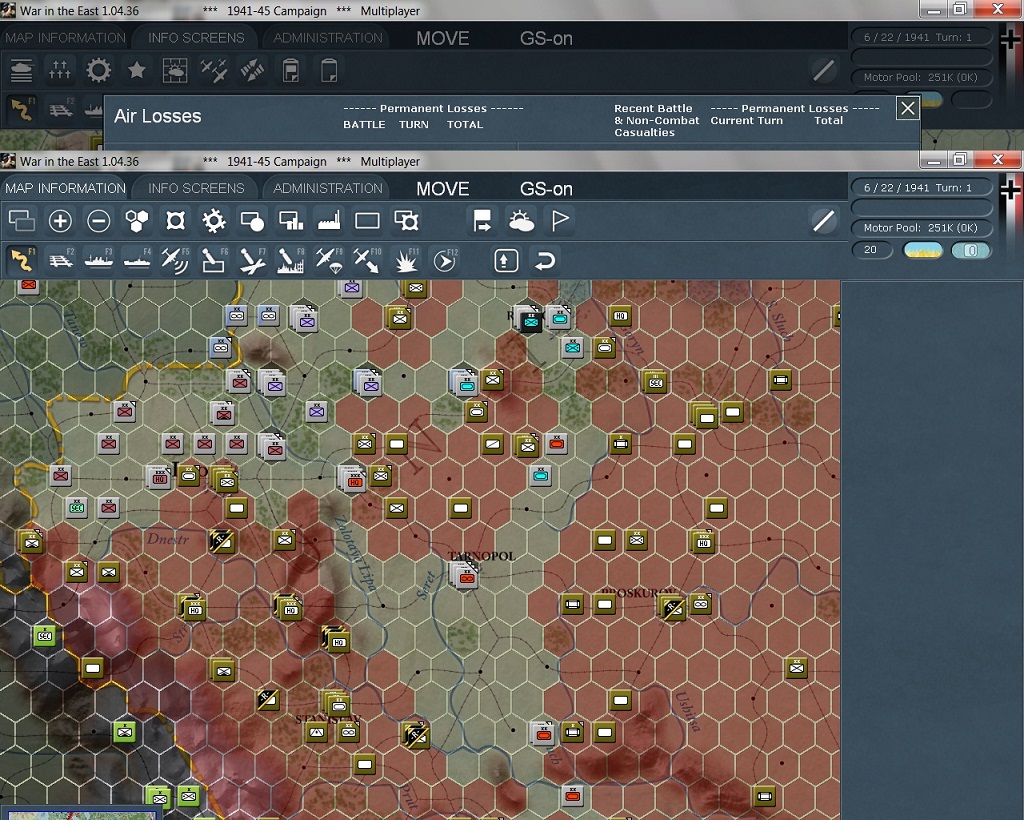The width and height of the screenshot is (1024, 820).
Task: Select F1 move mode in front window
Action: [22, 260]
